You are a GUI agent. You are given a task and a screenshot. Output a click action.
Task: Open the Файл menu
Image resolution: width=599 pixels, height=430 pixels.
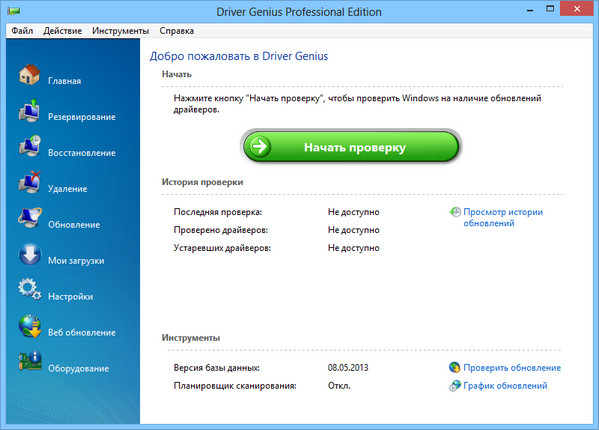tap(22, 31)
